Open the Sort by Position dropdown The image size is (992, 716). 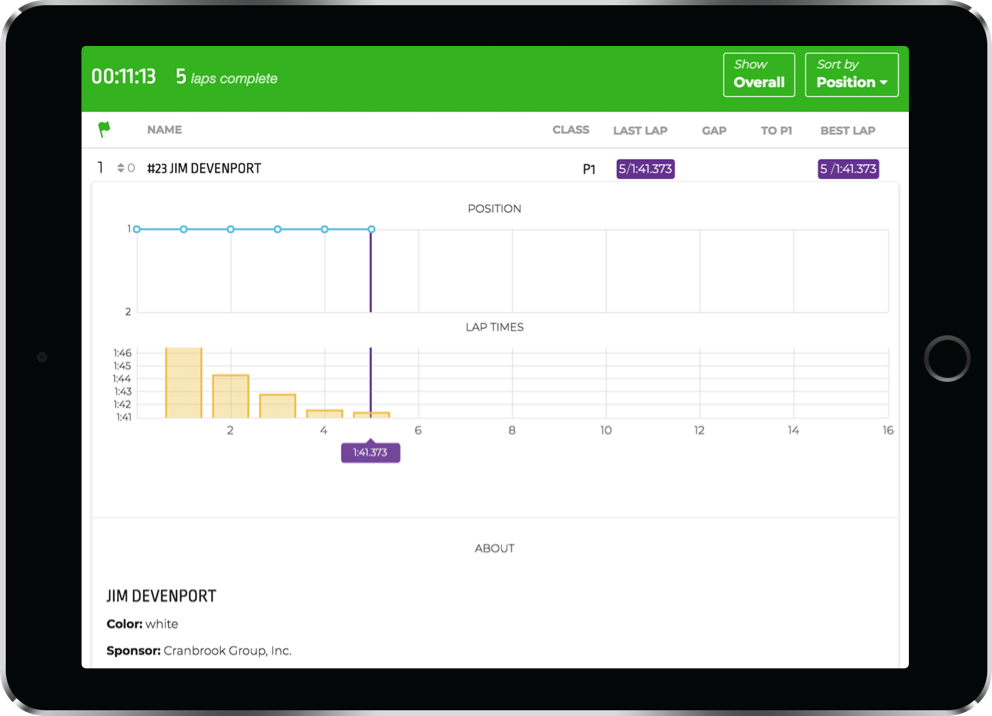tap(851, 75)
